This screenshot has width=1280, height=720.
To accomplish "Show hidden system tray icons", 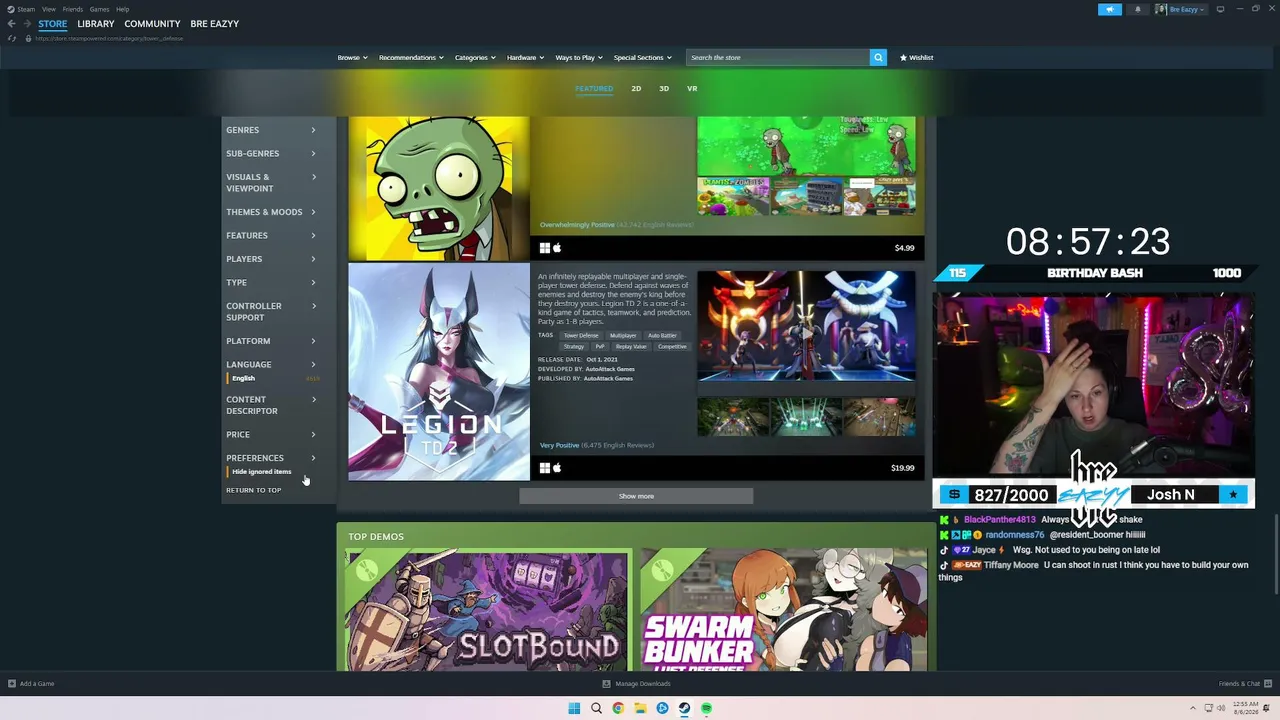I will (1192, 708).
